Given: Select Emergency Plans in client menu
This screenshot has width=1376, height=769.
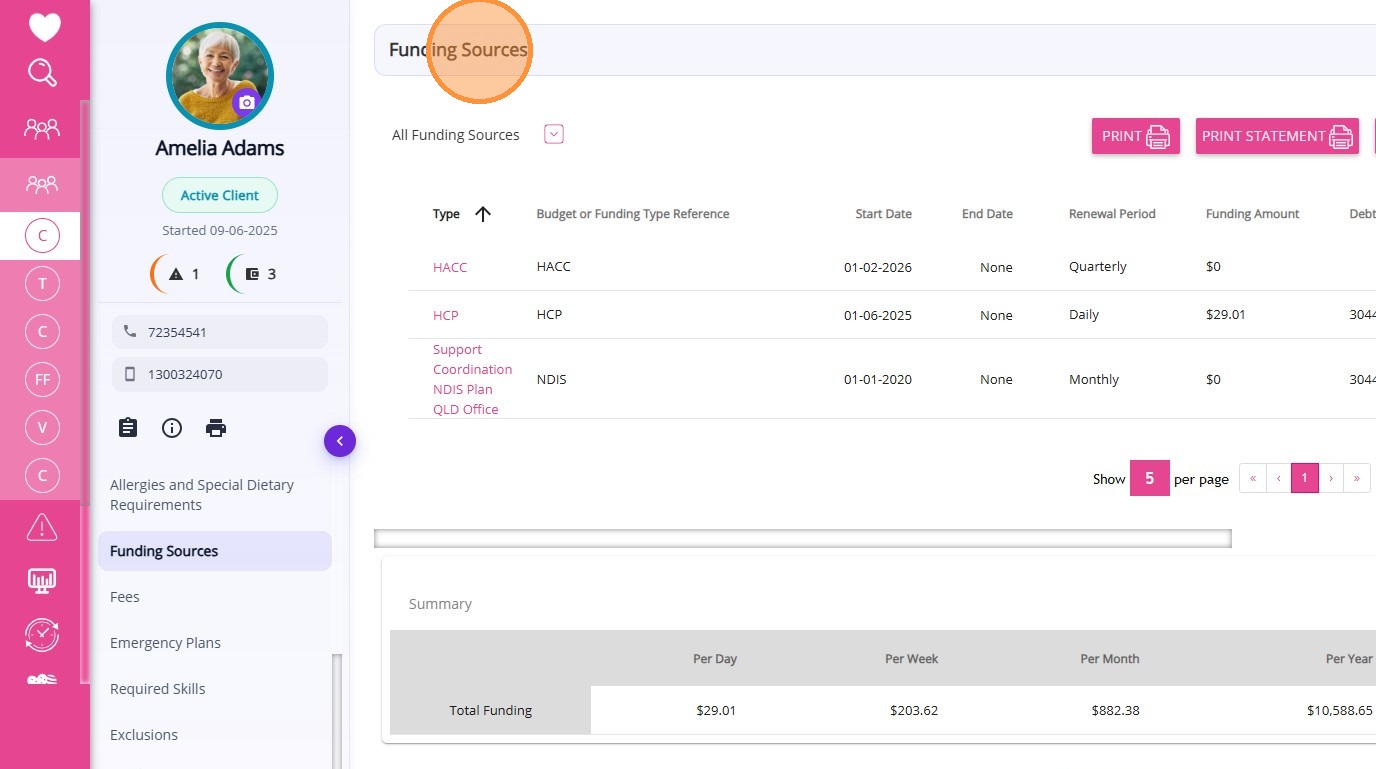Looking at the screenshot, I should [165, 643].
